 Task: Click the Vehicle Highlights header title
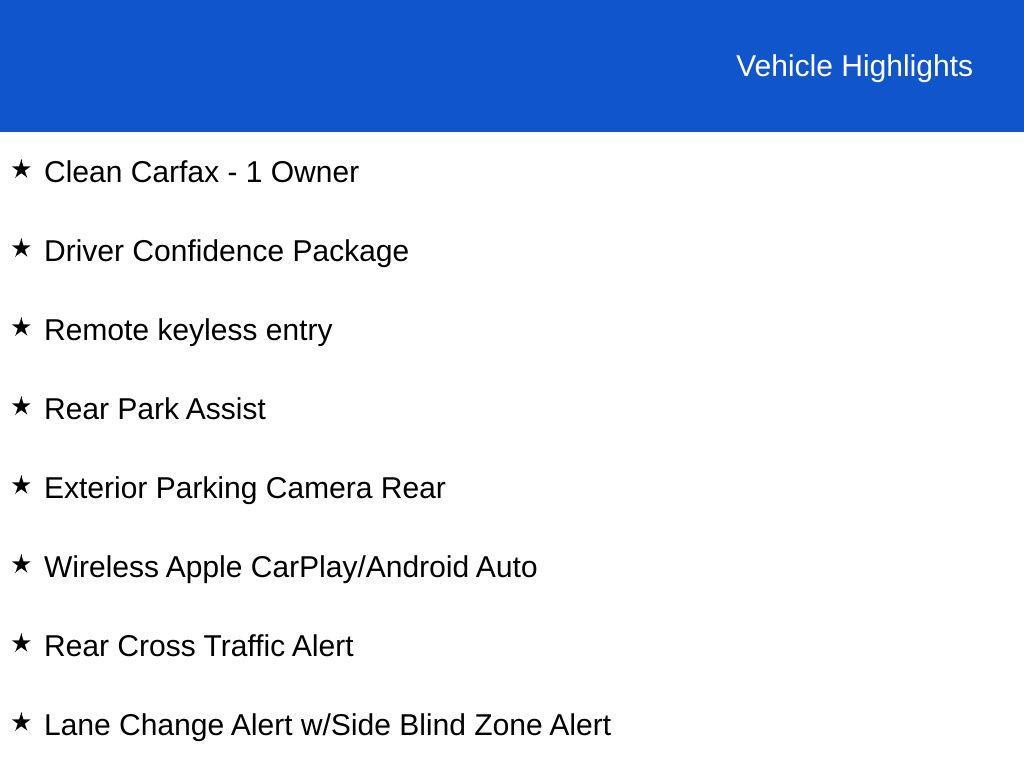click(x=854, y=66)
